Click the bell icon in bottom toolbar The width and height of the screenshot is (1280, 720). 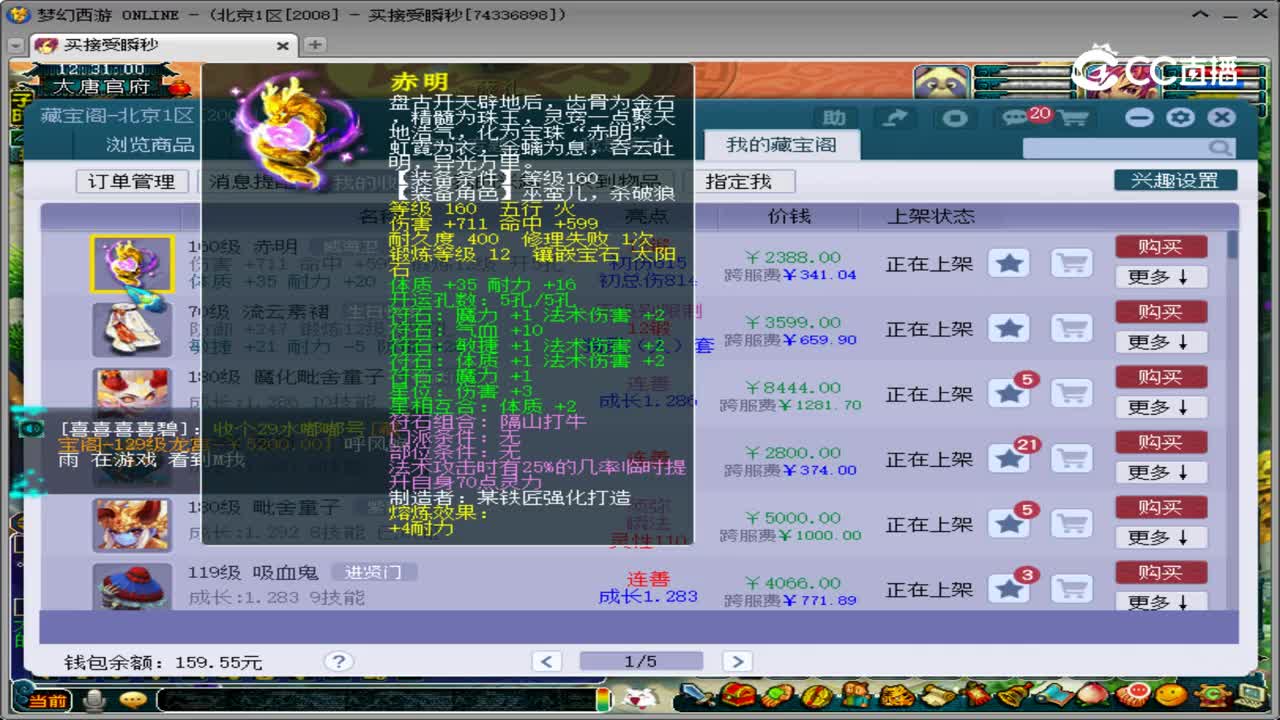point(1014,695)
